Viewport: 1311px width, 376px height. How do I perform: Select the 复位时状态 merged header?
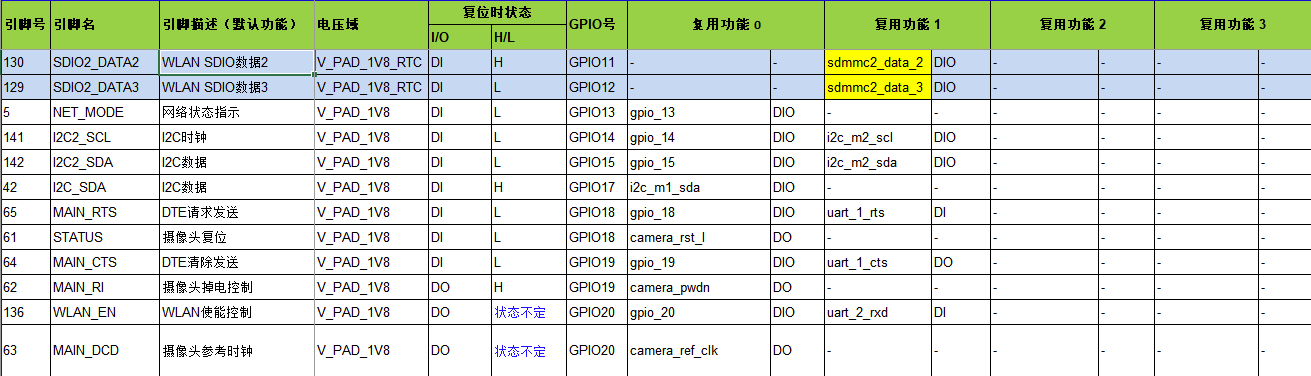(x=497, y=13)
